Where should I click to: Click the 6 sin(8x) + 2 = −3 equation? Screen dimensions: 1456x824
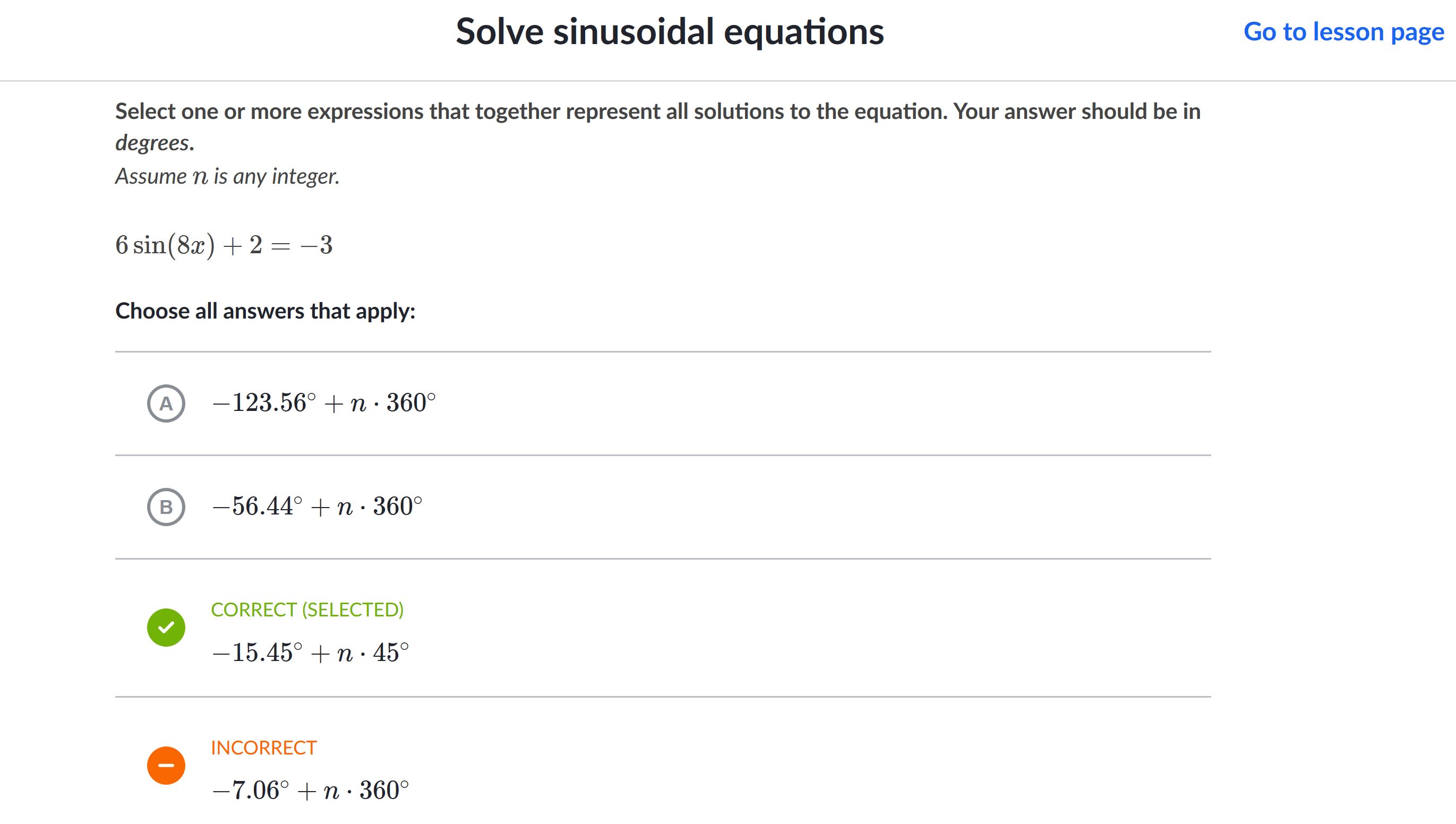[x=224, y=245]
